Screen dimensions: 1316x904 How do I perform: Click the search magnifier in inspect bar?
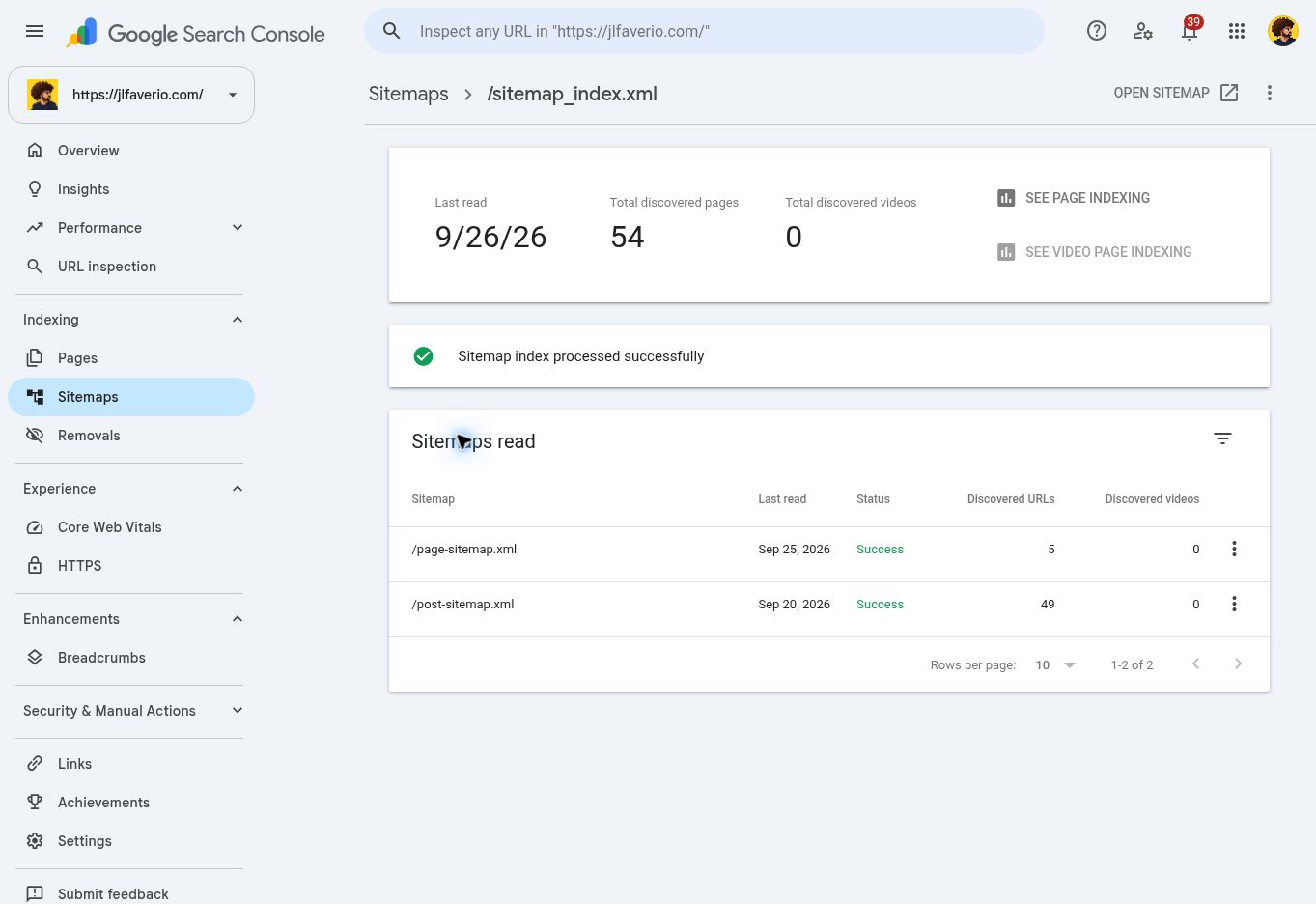(x=392, y=31)
